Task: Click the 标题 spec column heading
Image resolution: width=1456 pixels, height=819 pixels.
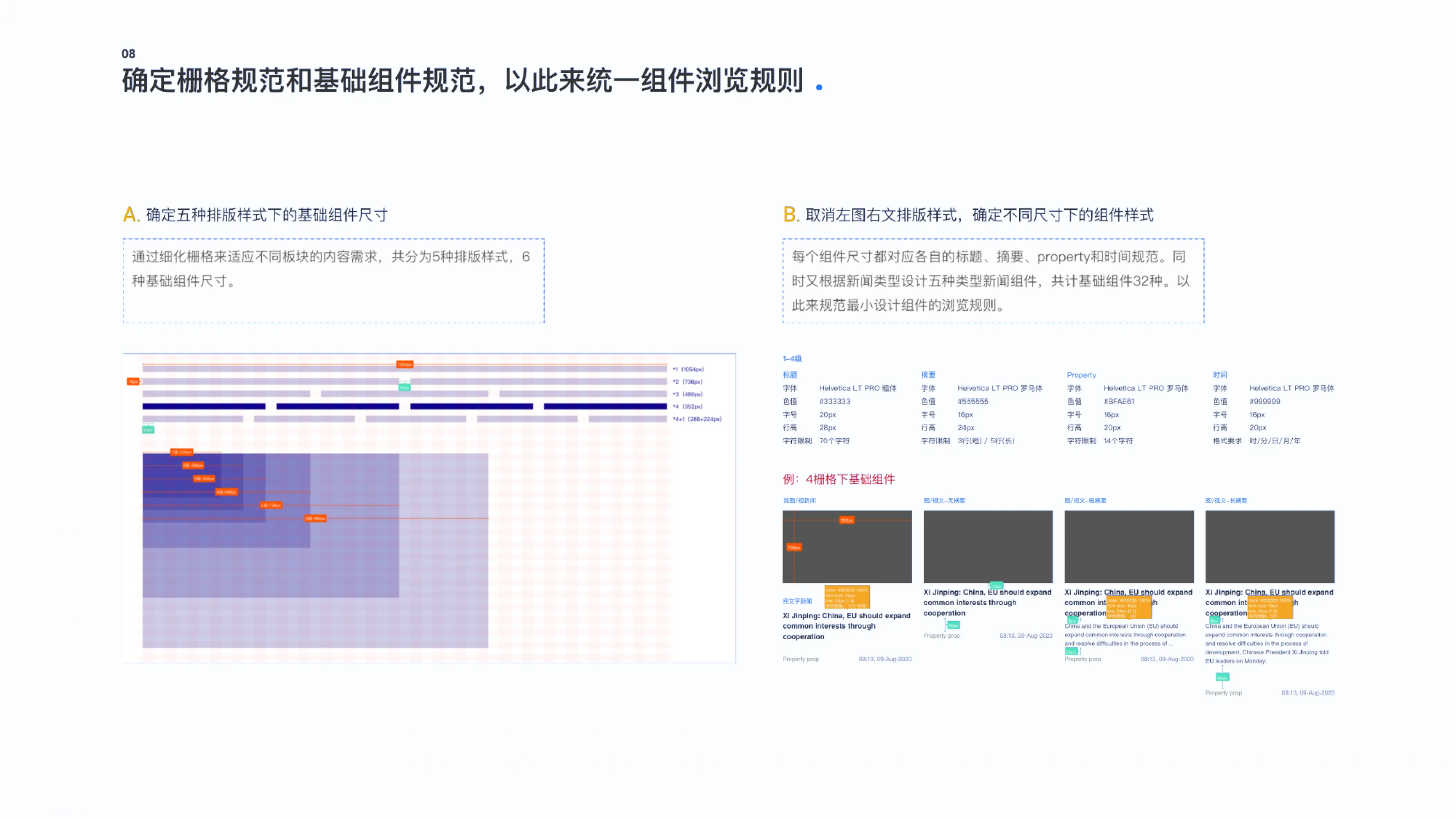Action: pos(789,375)
